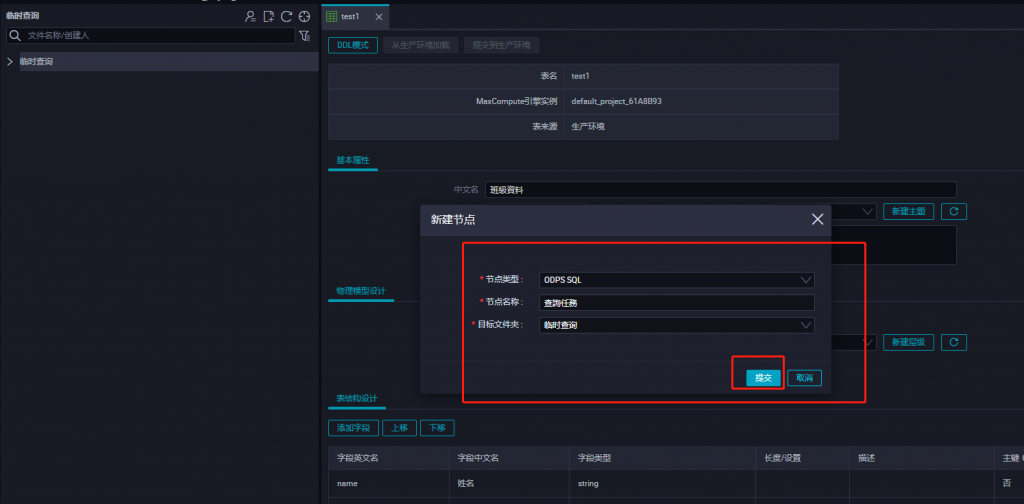The image size is (1024, 504).
Task: Open the 目标文件夹 dropdown
Action: (x=677, y=325)
